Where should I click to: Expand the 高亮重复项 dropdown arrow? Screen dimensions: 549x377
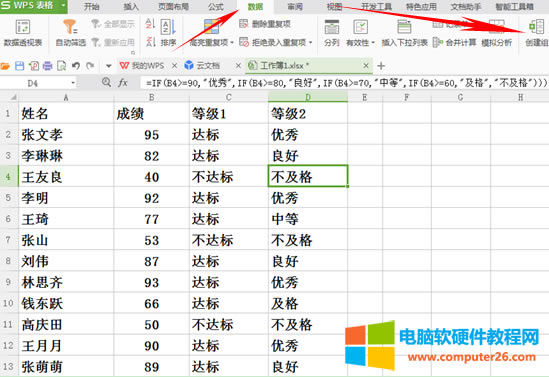click(x=232, y=43)
